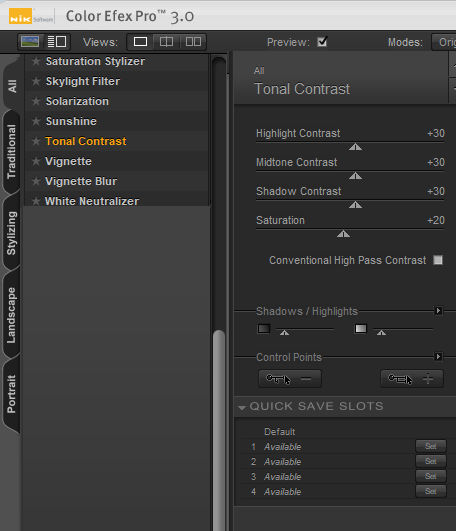The height and width of the screenshot is (531, 456).
Task: Click the light Highlights protection icon
Action: point(361,328)
